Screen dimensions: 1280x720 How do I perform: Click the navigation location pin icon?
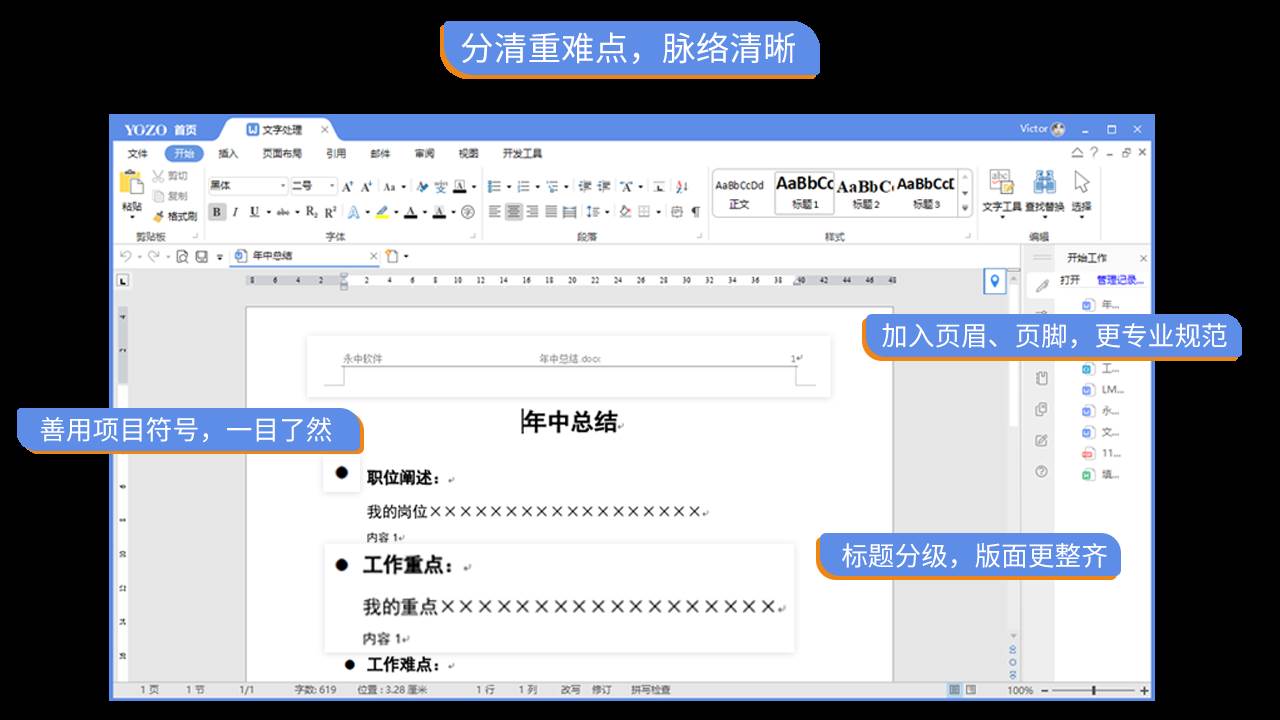[994, 282]
